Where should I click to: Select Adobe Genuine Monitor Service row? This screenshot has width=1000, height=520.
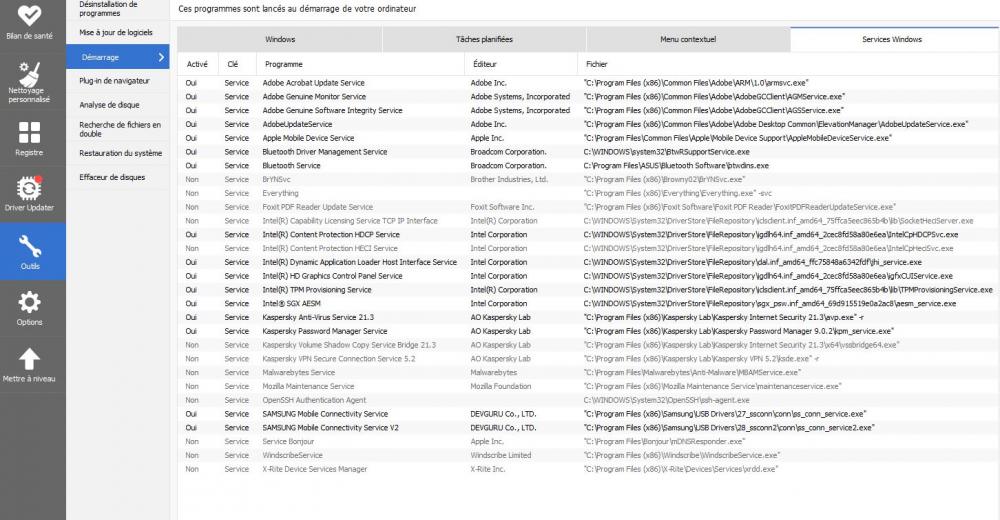[x=589, y=96]
